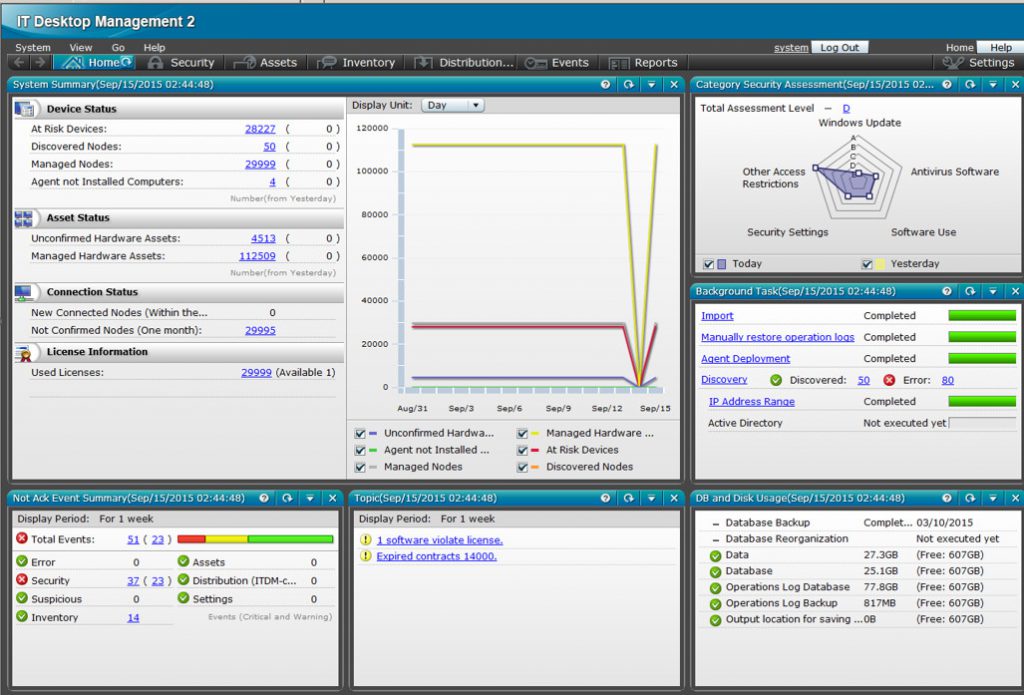Click the Help button in top right
Image resolution: width=1024 pixels, height=695 pixels.
tap(1000, 47)
